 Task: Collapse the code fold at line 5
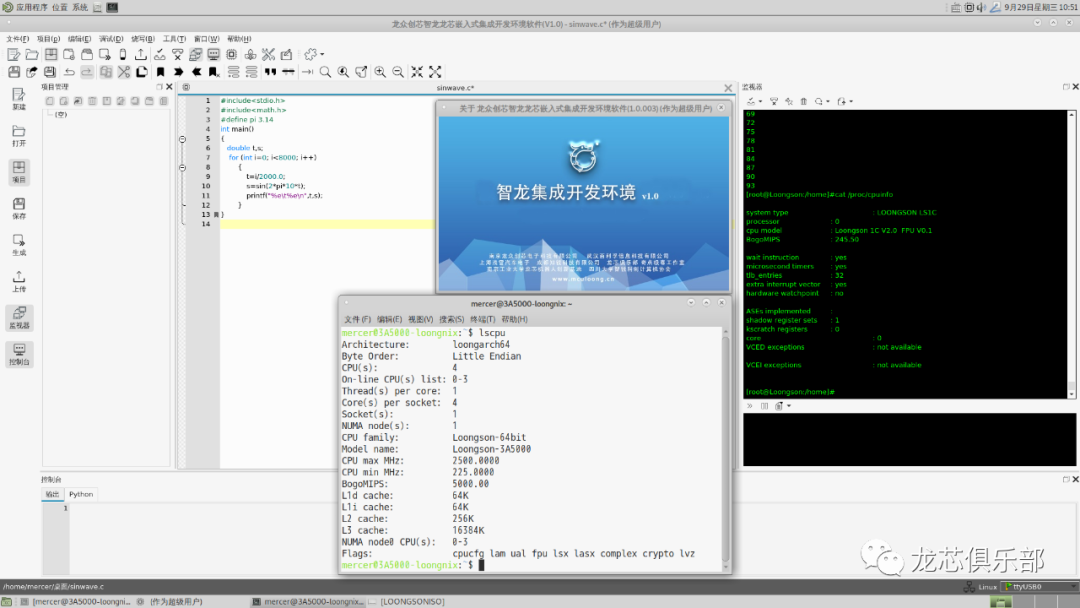pyautogui.click(x=182, y=138)
